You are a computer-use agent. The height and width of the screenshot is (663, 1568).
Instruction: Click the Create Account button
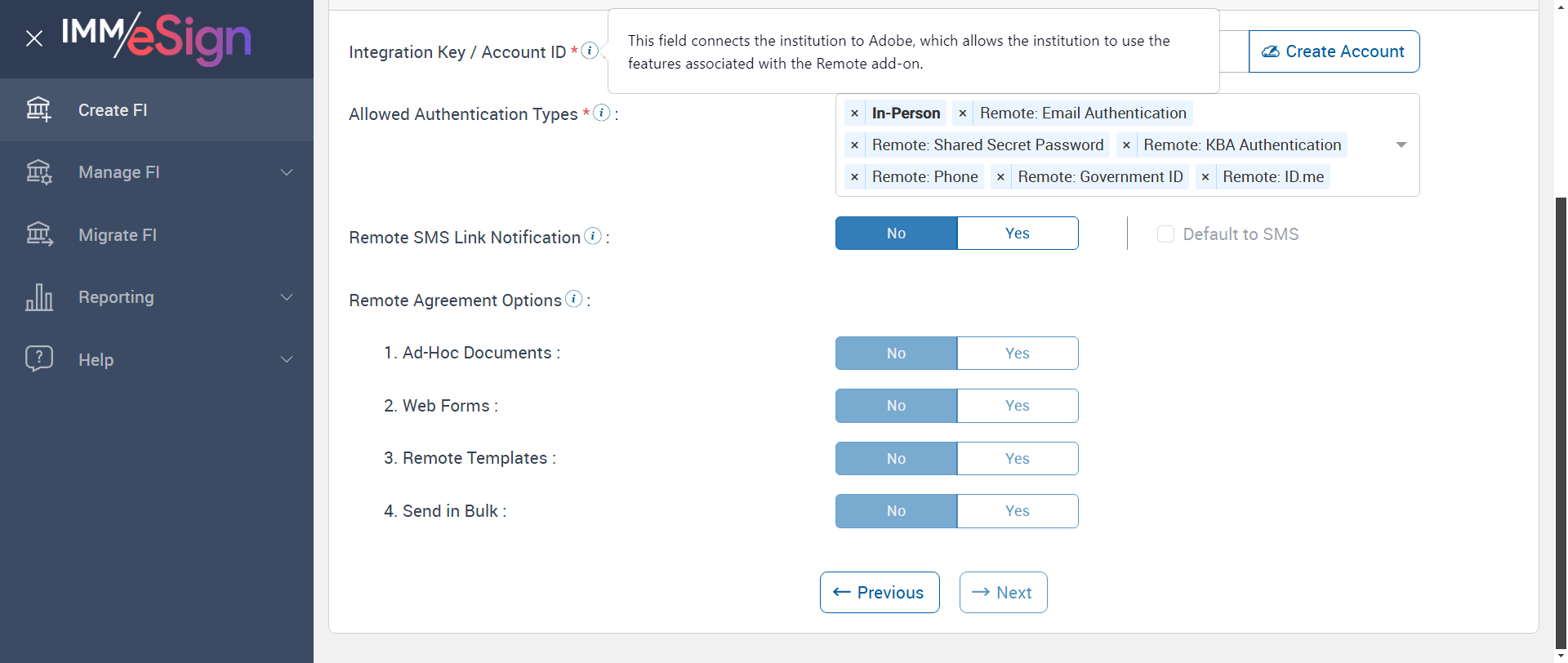pyautogui.click(x=1334, y=51)
